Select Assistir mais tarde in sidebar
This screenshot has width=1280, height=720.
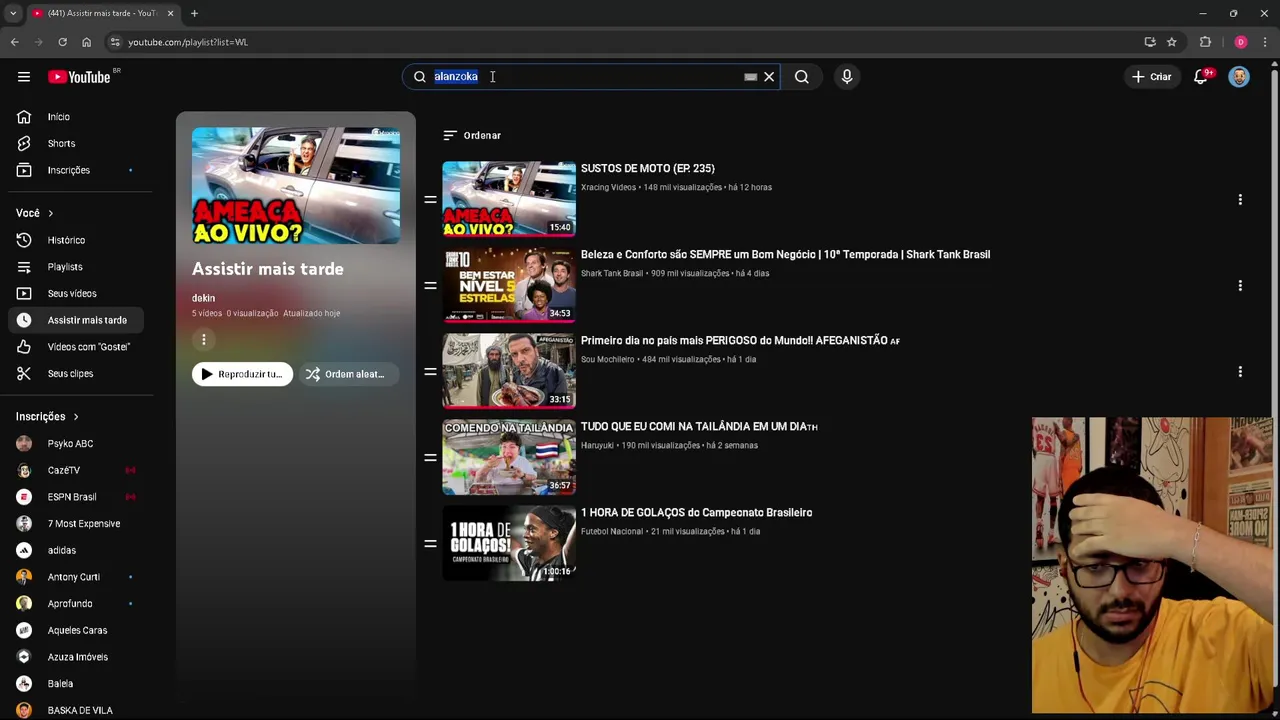78,320
